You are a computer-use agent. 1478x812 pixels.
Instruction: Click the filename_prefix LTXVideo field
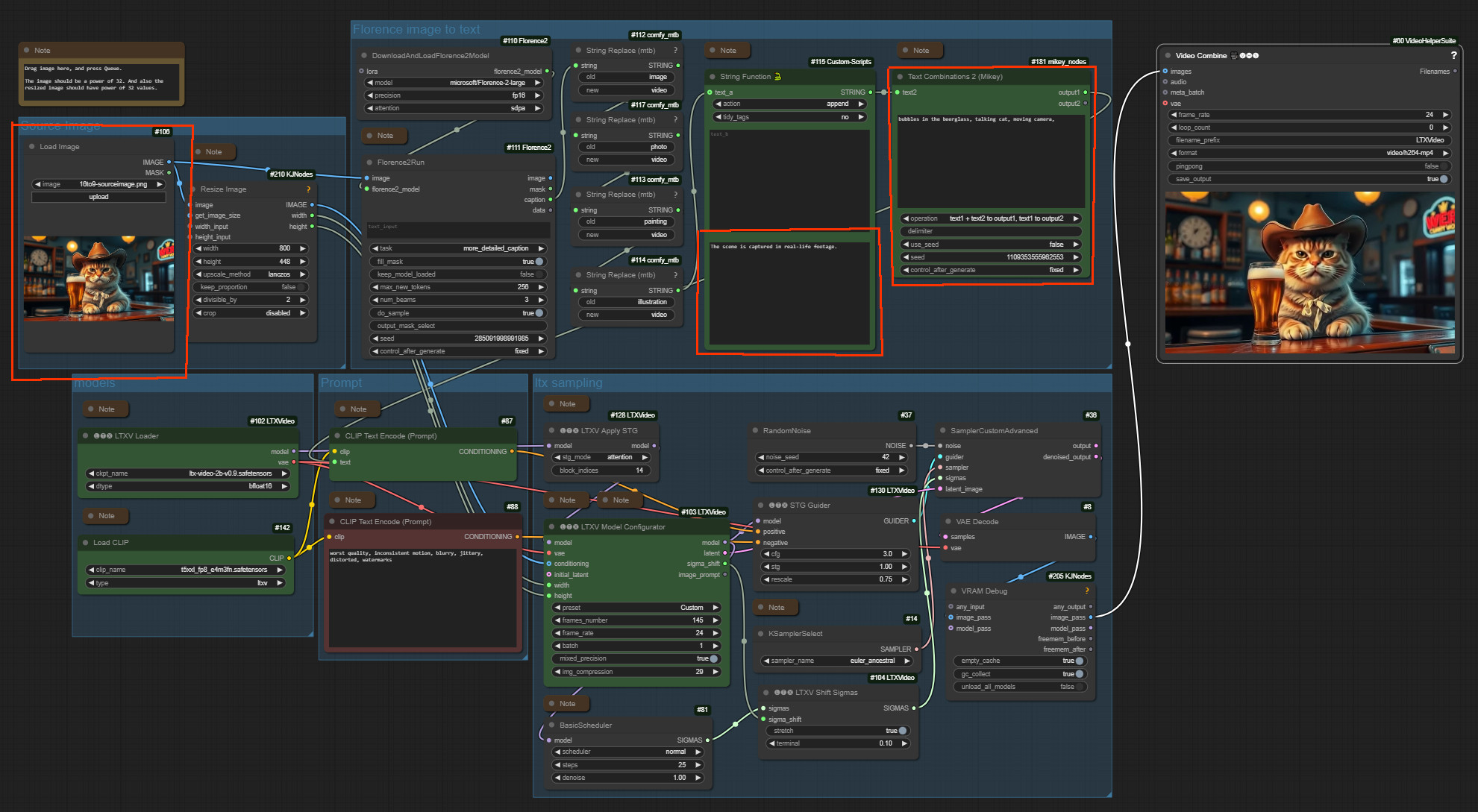(x=1309, y=140)
